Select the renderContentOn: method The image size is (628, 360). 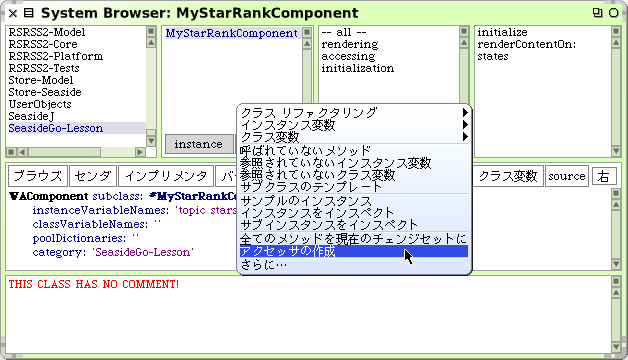526,44
